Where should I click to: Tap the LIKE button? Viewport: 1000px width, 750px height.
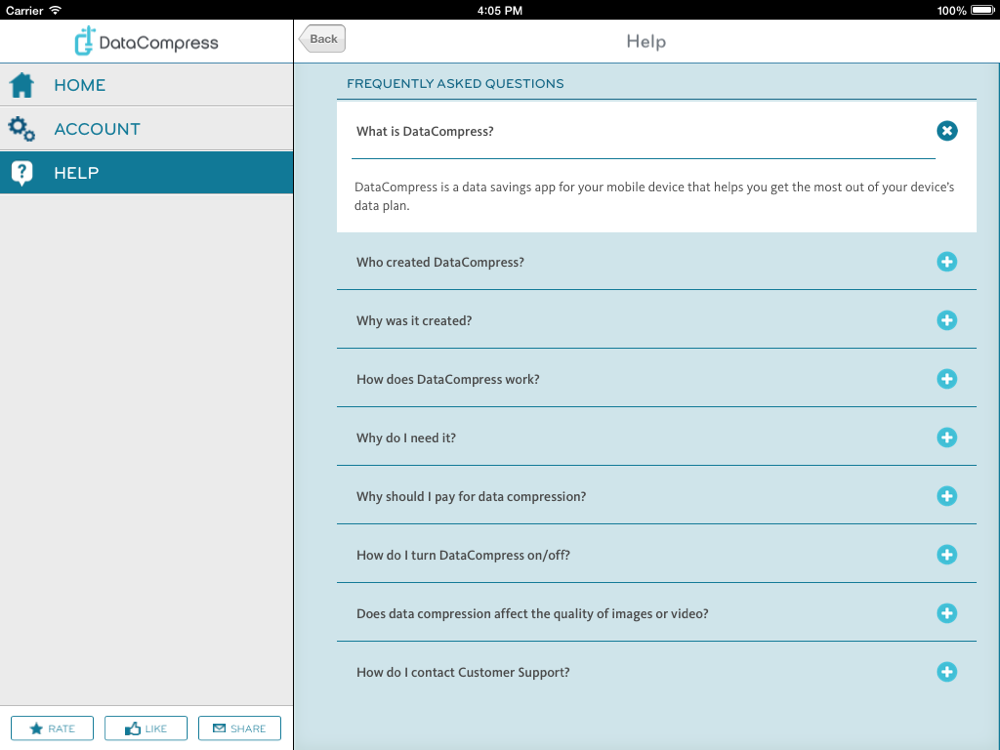pyautogui.click(x=146, y=728)
